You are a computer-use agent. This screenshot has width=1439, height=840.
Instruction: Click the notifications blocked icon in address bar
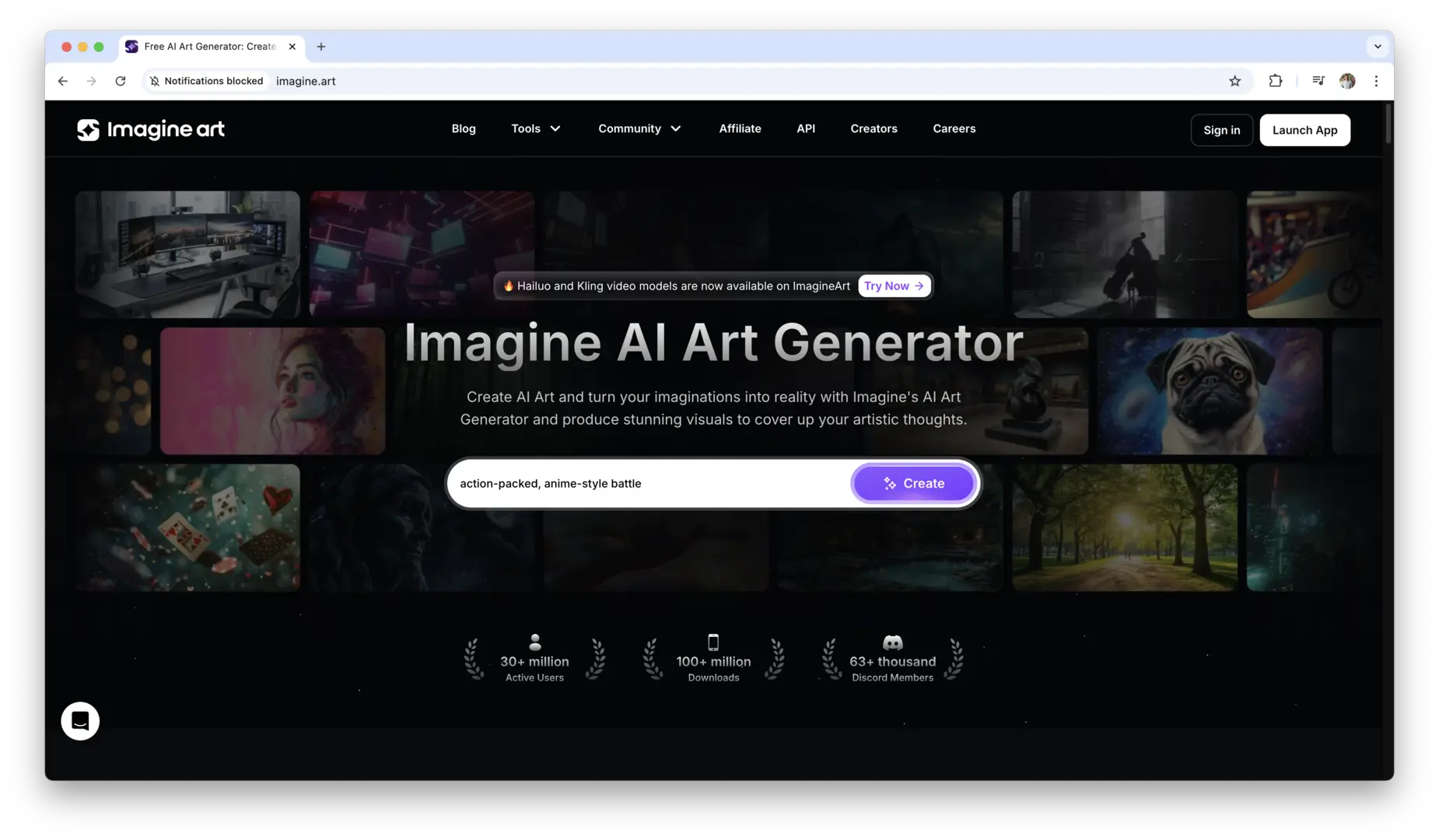pyautogui.click(x=155, y=80)
